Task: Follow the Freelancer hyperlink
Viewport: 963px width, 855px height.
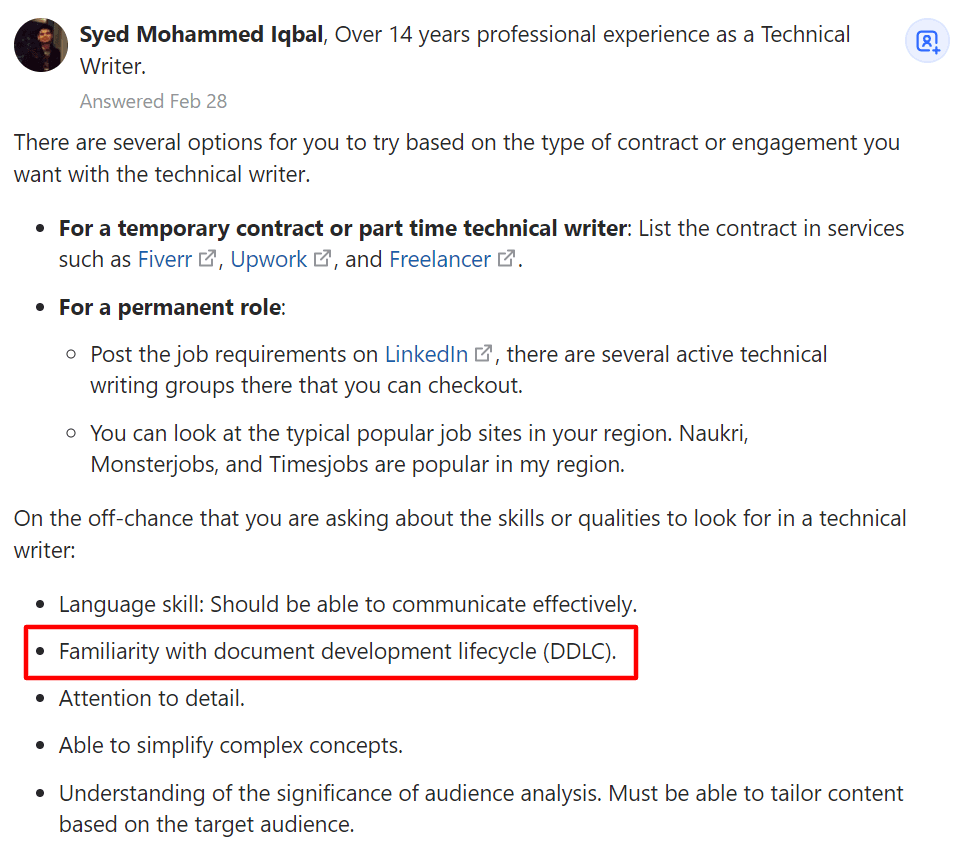Action: [440, 259]
